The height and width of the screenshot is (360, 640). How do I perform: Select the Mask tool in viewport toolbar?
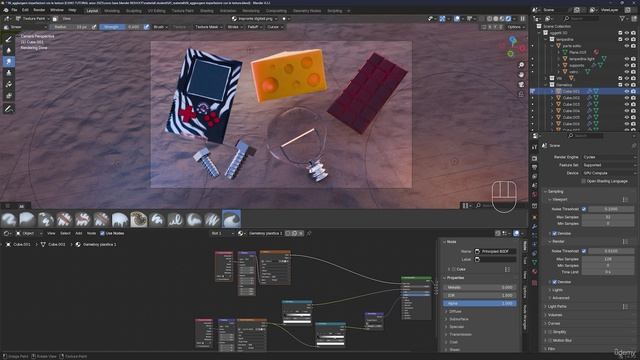click(x=9, y=96)
